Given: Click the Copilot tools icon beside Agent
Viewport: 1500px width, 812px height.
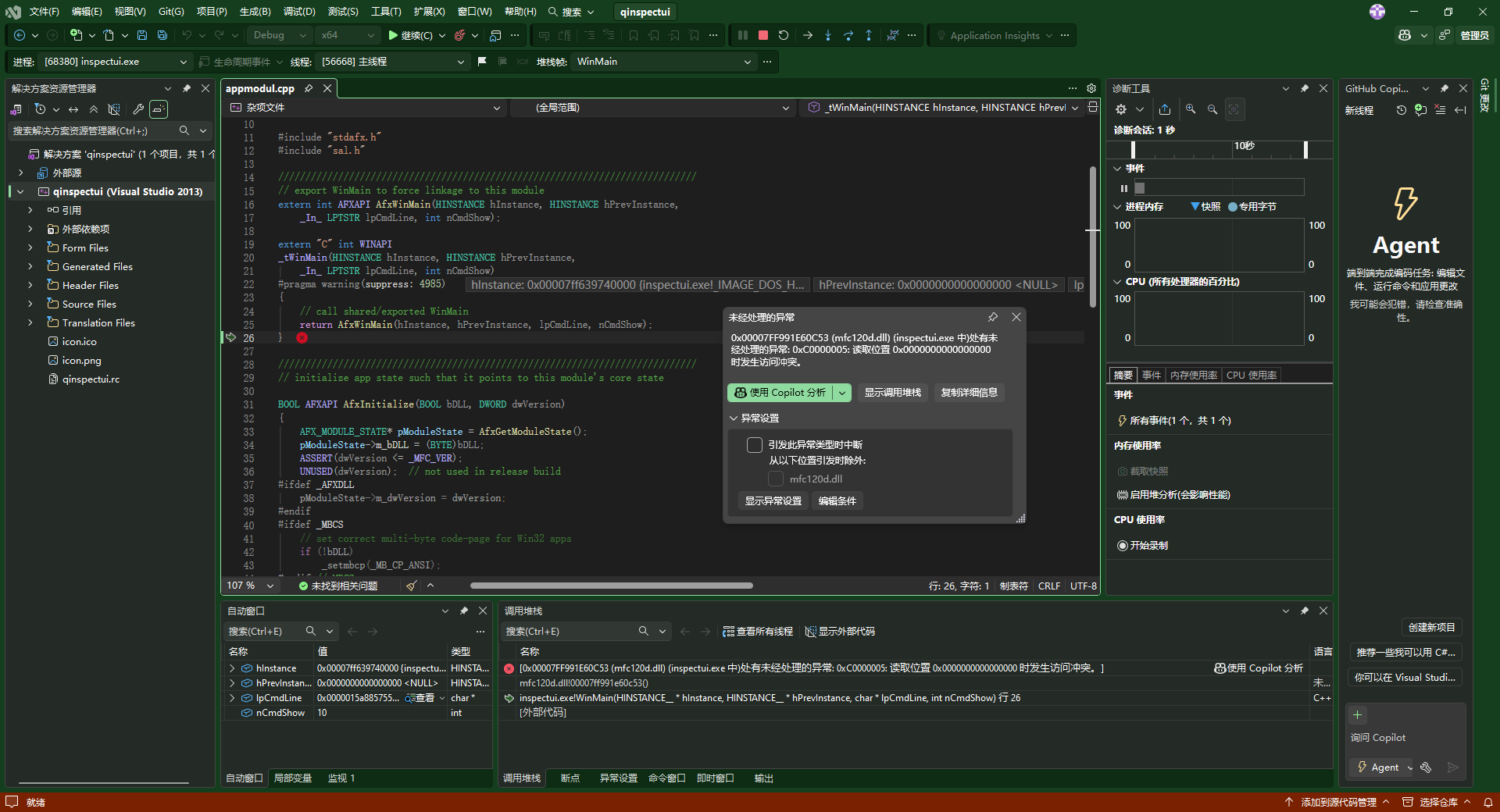Looking at the screenshot, I should [1426, 767].
